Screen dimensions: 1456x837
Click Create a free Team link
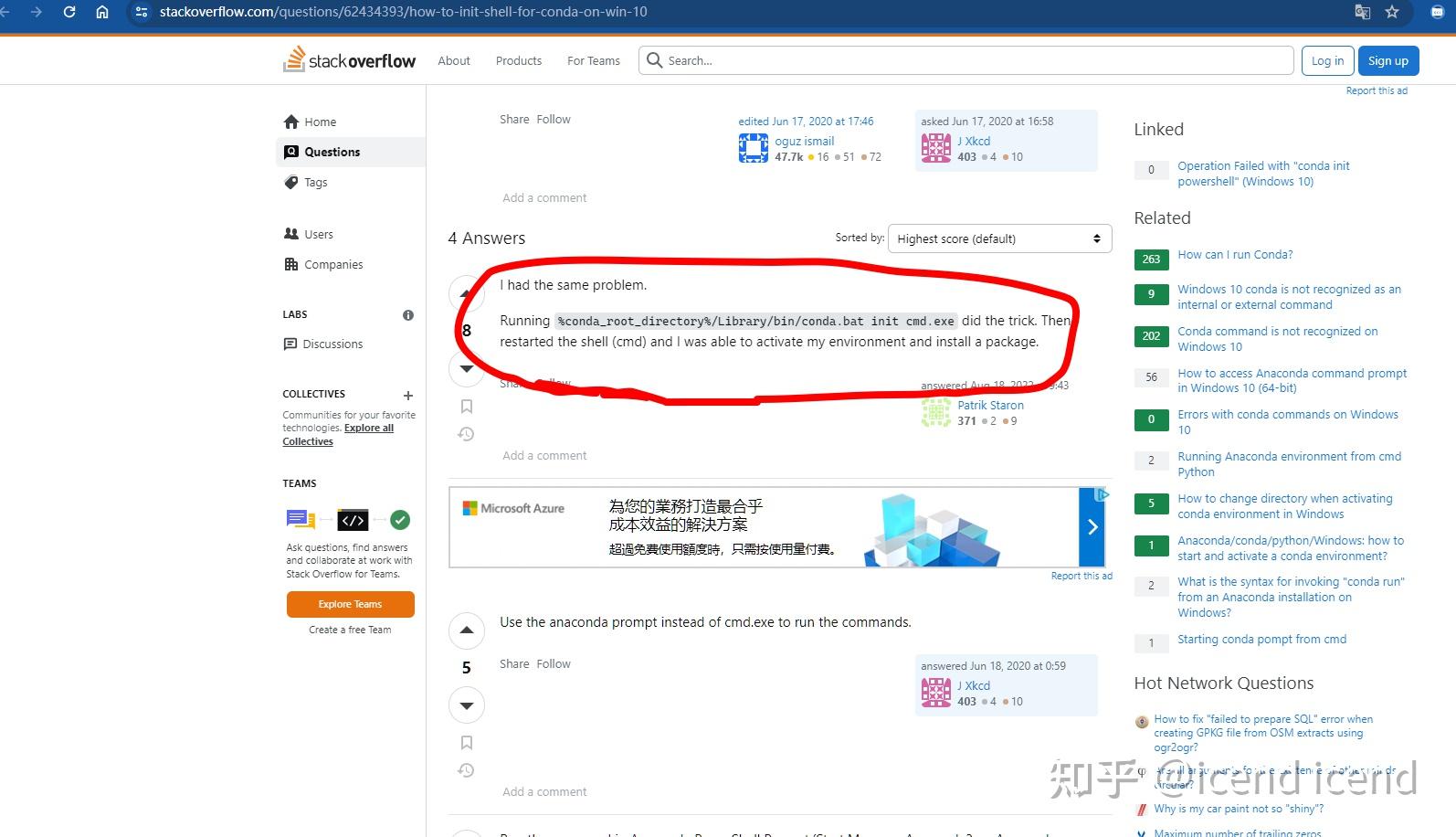tap(350, 630)
